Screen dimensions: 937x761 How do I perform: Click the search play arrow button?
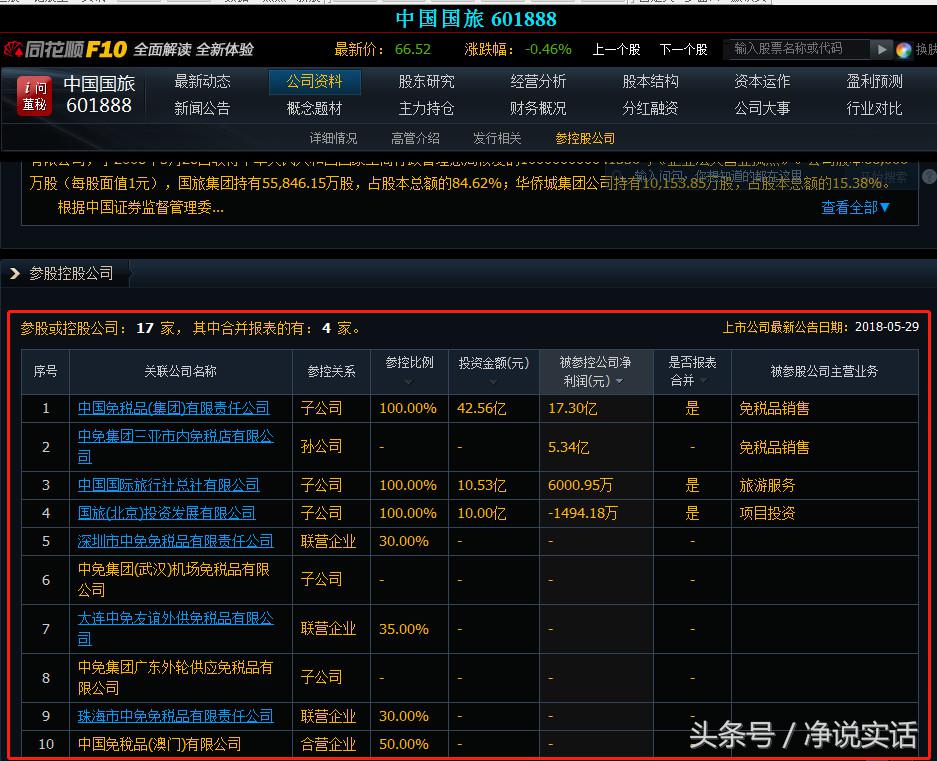881,49
